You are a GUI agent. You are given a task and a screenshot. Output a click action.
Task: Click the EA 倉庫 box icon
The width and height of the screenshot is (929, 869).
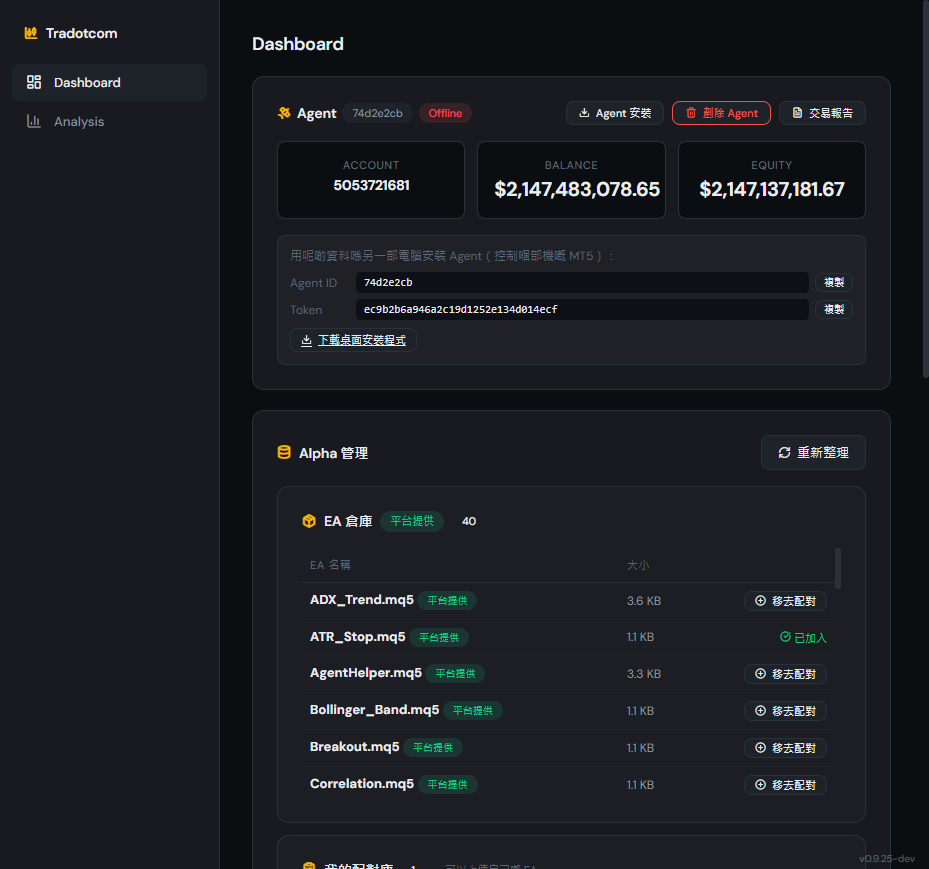pos(309,521)
